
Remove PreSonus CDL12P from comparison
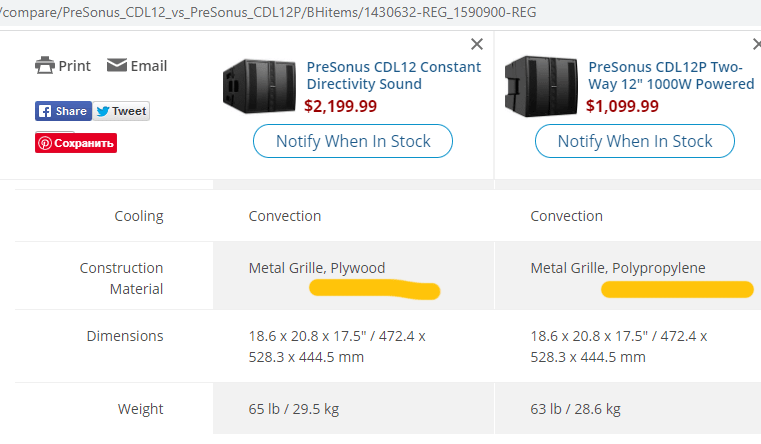point(757,44)
